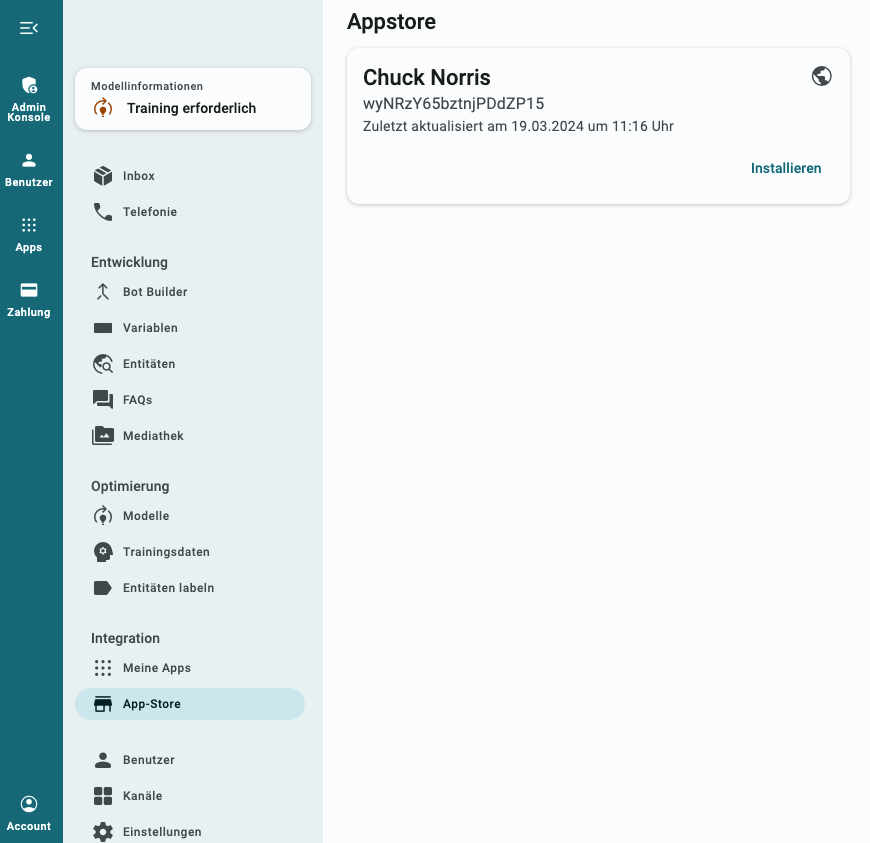This screenshot has height=843, width=870.
Task: Open Zahlung credit card icon
Action: (29, 290)
